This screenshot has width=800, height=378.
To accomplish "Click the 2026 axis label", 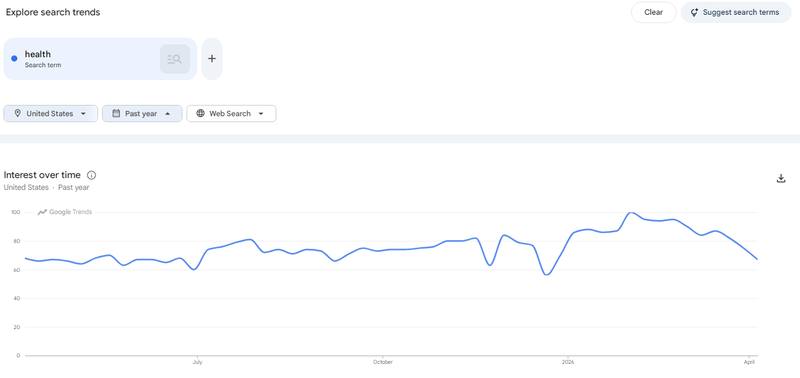I will [x=568, y=362].
